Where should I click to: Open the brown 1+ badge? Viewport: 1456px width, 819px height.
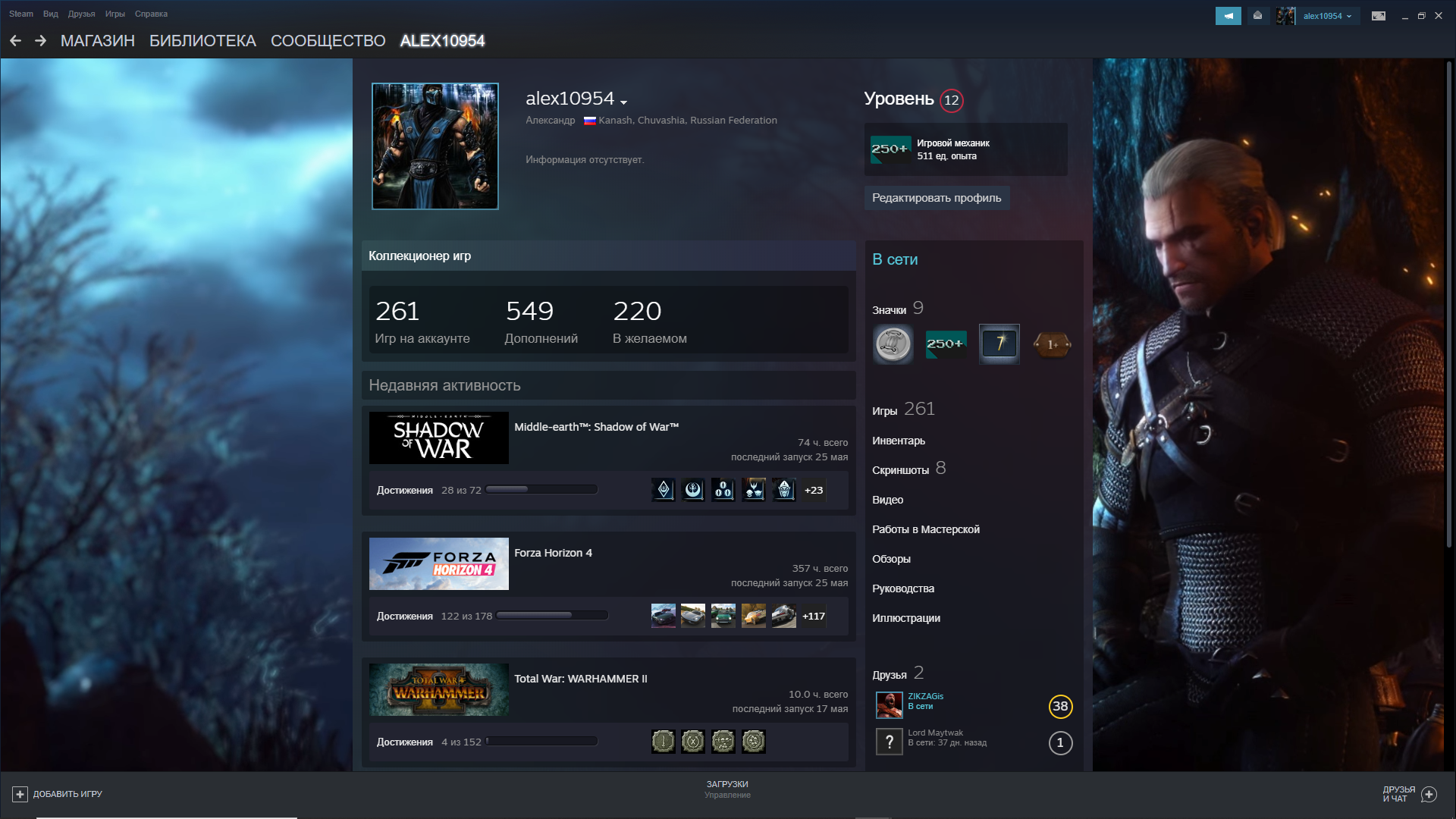click(x=1052, y=344)
